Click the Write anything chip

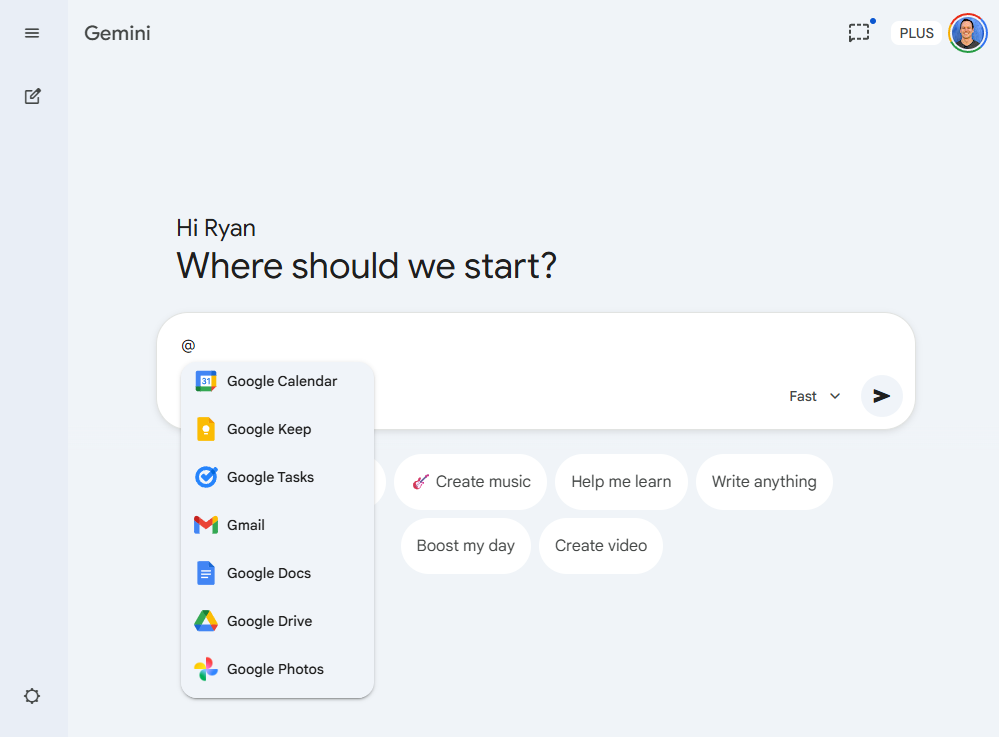pyautogui.click(x=764, y=482)
